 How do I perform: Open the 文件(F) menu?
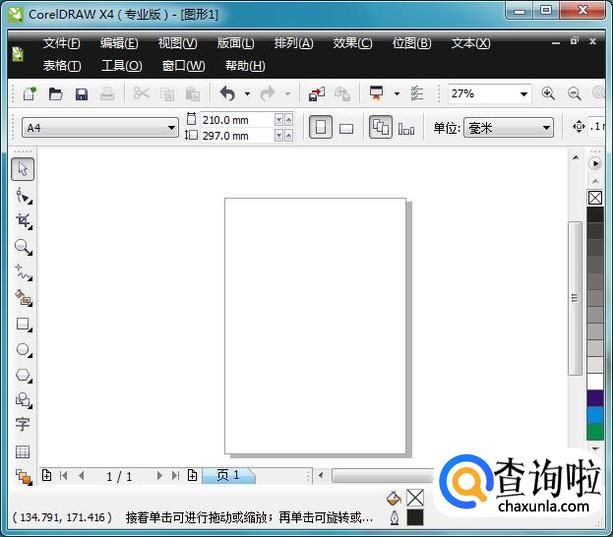pyautogui.click(x=61, y=43)
